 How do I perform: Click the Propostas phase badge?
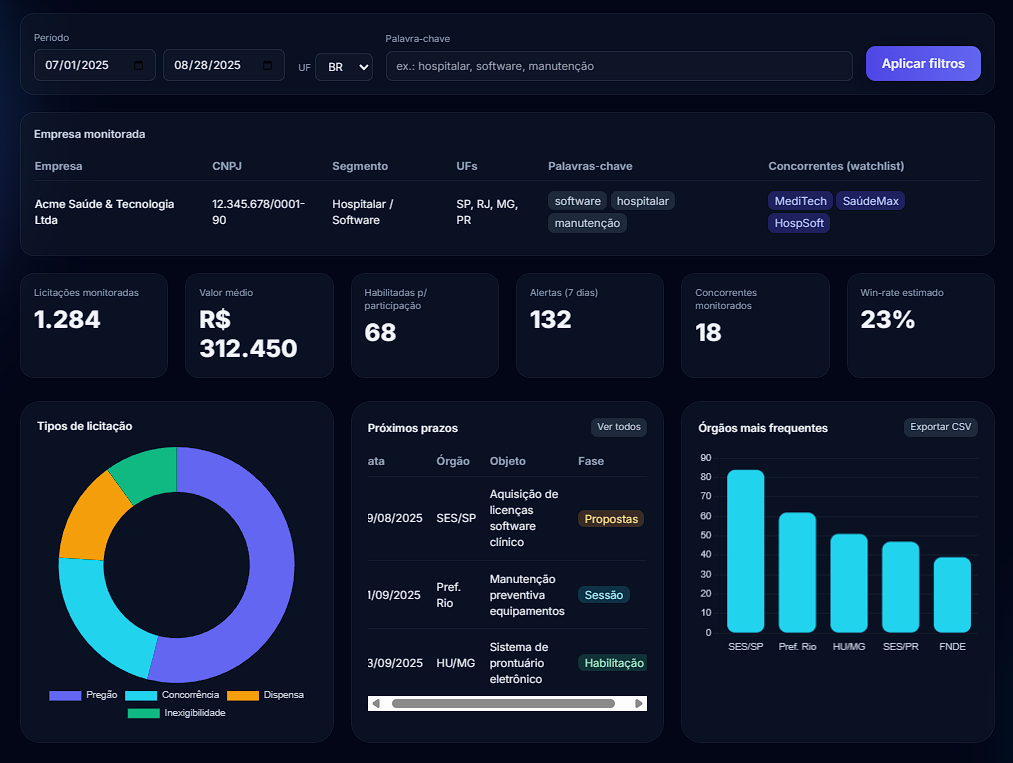pyautogui.click(x=610, y=519)
